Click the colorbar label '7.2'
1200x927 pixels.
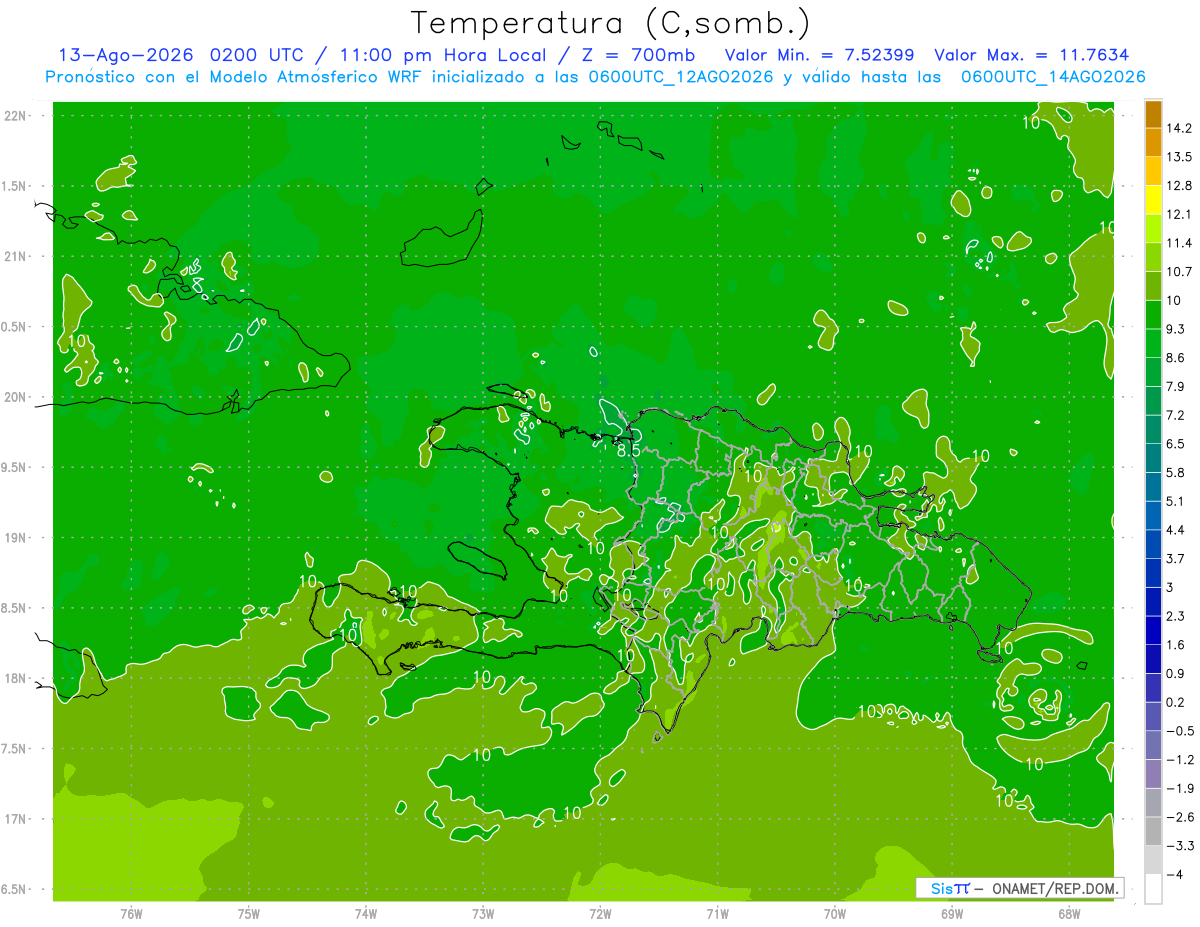point(1176,415)
